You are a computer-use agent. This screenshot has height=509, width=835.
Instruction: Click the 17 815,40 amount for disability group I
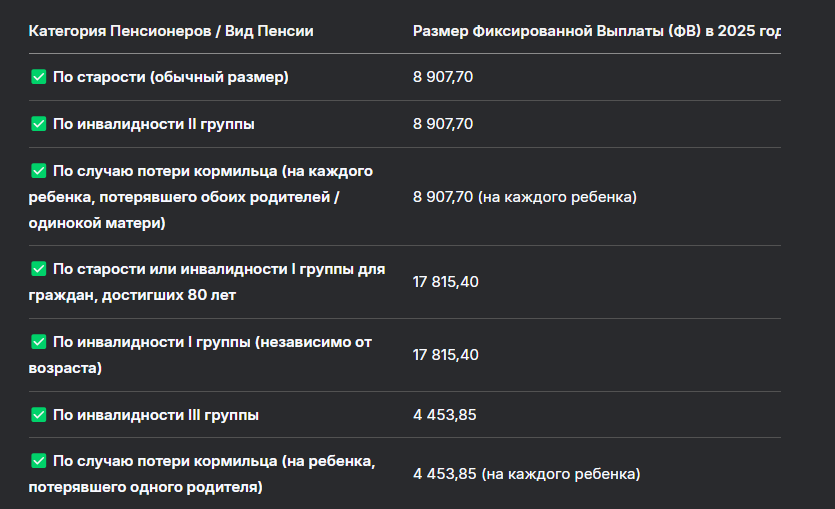pyautogui.click(x=446, y=355)
